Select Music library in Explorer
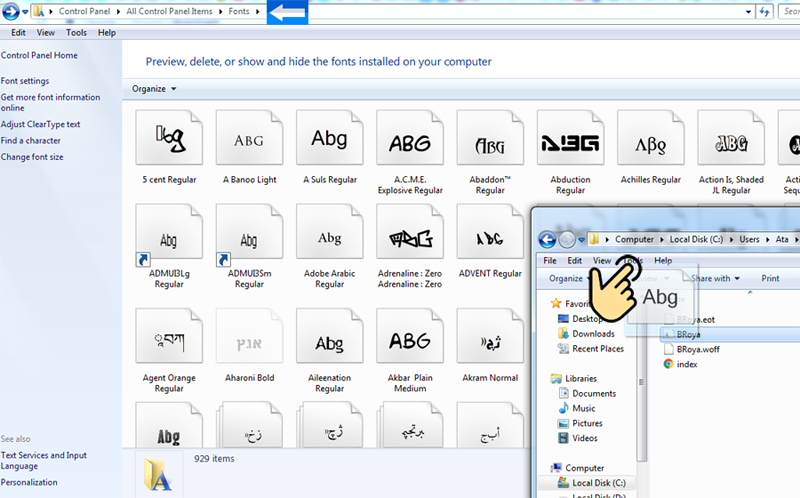The image size is (800, 498). (x=577, y=408)
